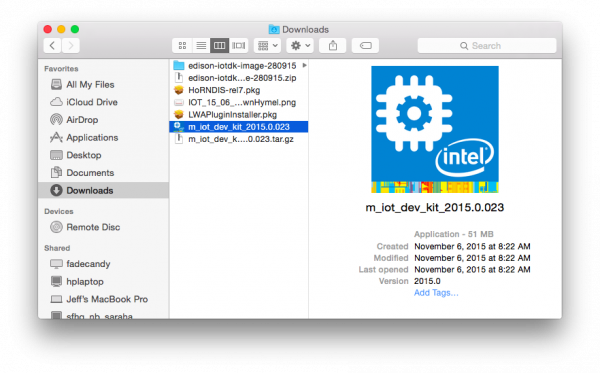The height and width of the screenshot is (373, 600).
Task: Select IOT_15_06_...wnHymel.png file
Action: [x=238, y=103]
